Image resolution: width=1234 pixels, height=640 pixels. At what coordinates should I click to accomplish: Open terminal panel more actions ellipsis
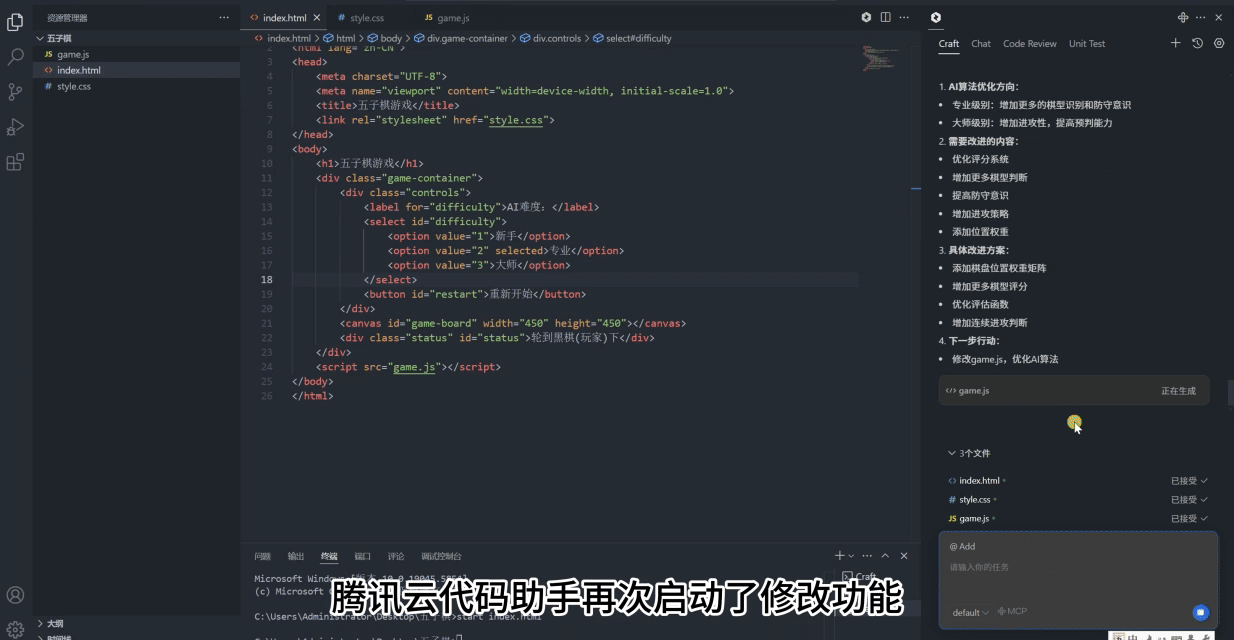click(866, 555)
